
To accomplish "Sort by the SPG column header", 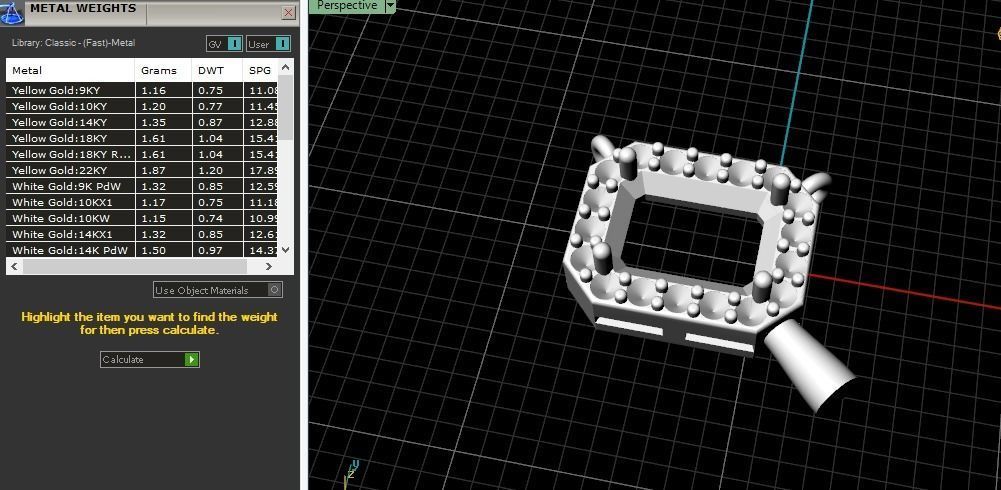I will (260, 70).
